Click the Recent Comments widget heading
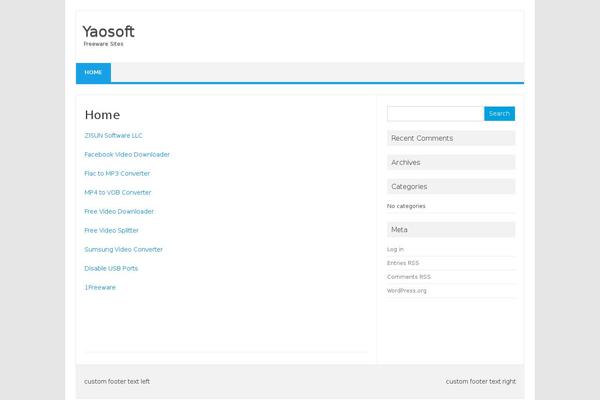This screenshot has height=400, width=600. [422, 138]
